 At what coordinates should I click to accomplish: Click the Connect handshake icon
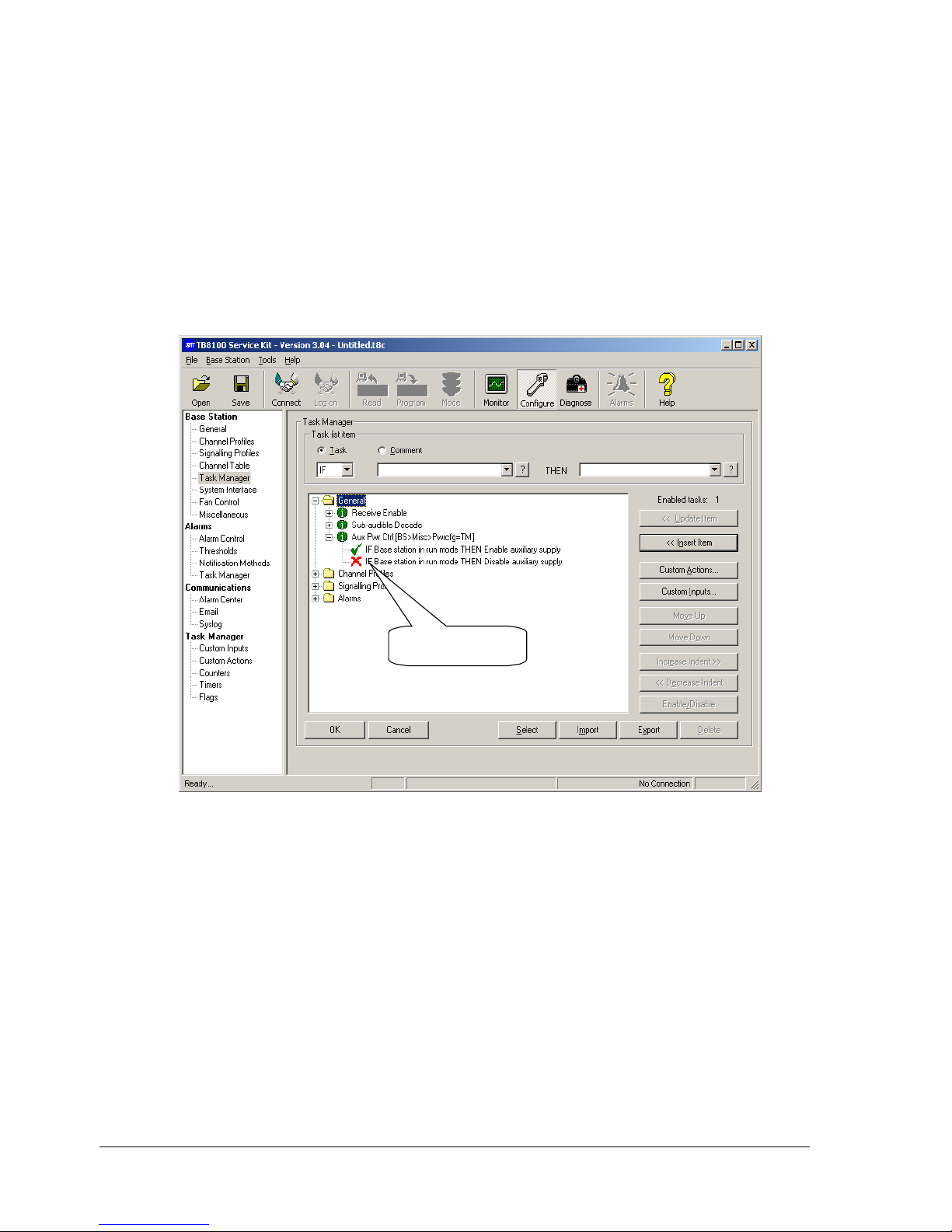tap(287, 384)
